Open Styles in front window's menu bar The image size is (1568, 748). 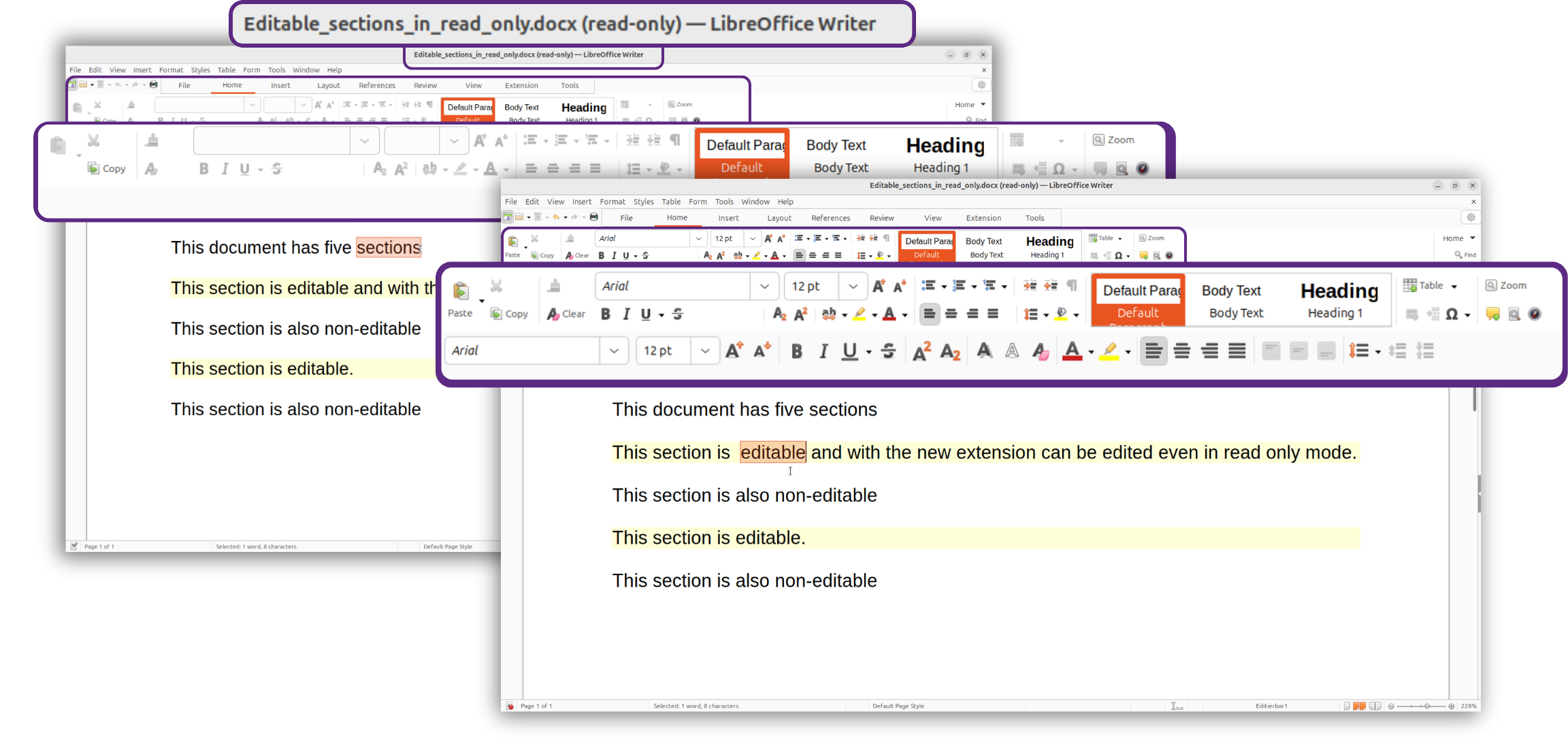643,201
